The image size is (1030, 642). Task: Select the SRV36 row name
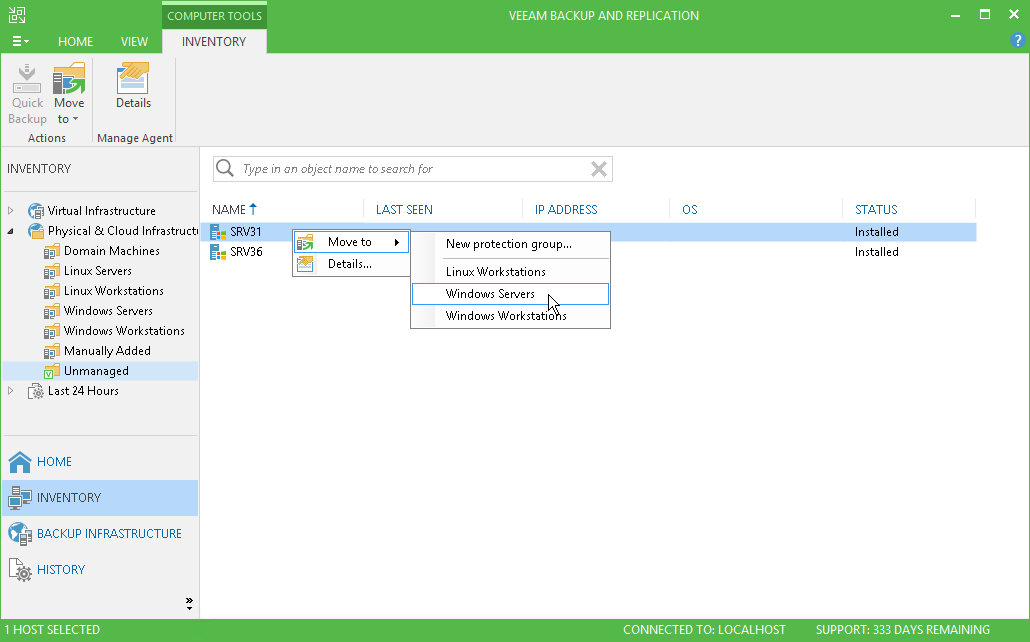click(x=246, y=252)
